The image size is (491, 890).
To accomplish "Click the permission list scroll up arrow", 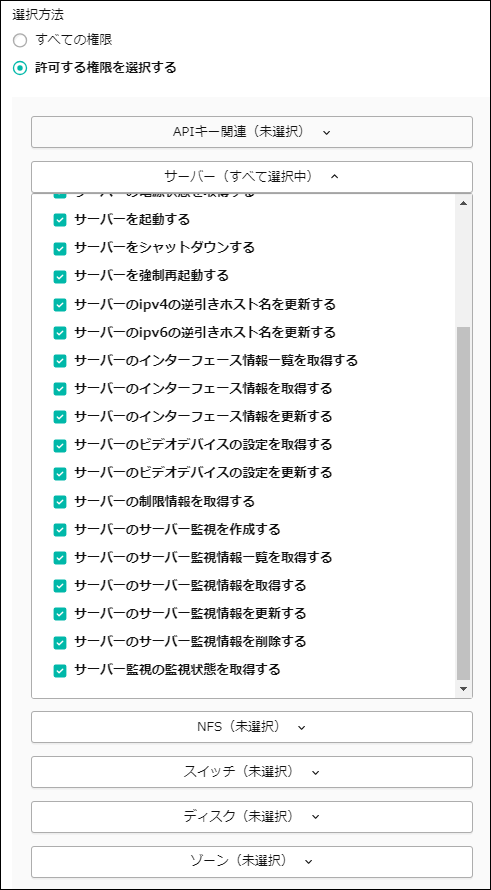I will pos(463,203).
